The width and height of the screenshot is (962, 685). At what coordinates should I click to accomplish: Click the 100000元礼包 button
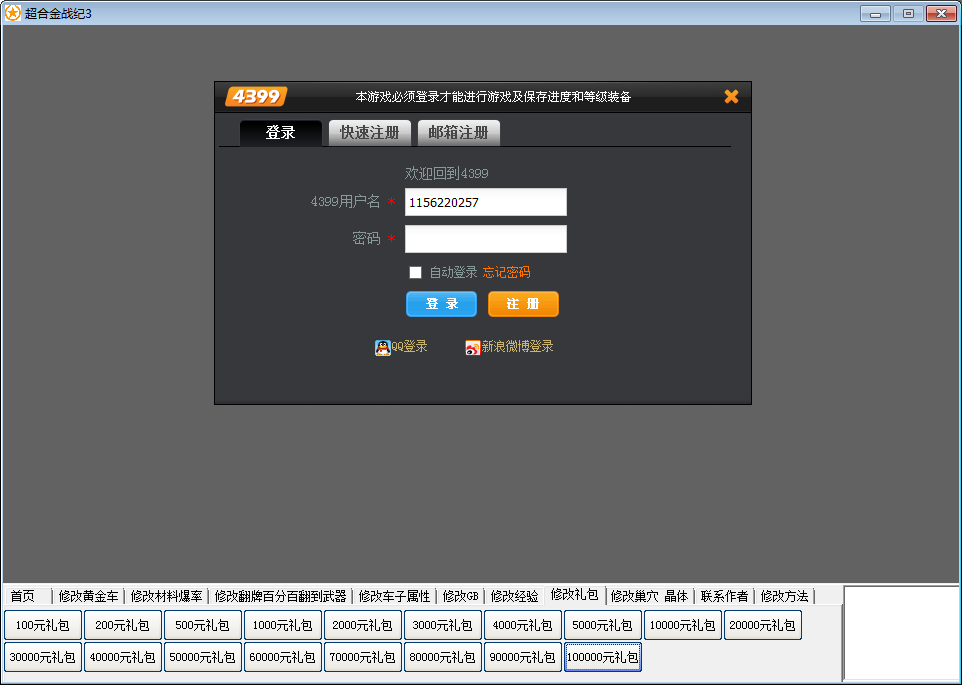[602, 657]
